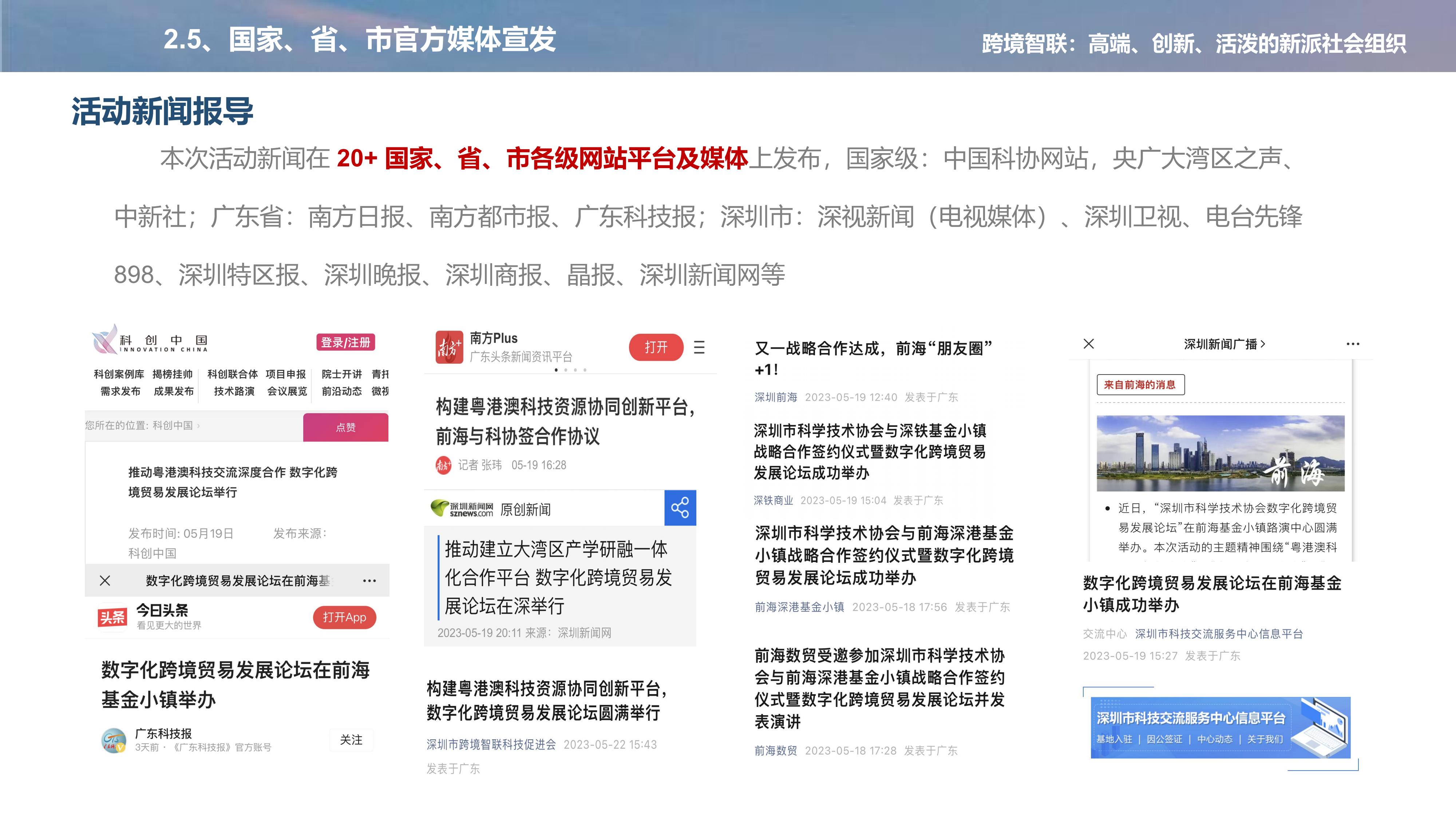Click the 前海数贸 account link
The image size is (1456, 819).
point(775,751)
